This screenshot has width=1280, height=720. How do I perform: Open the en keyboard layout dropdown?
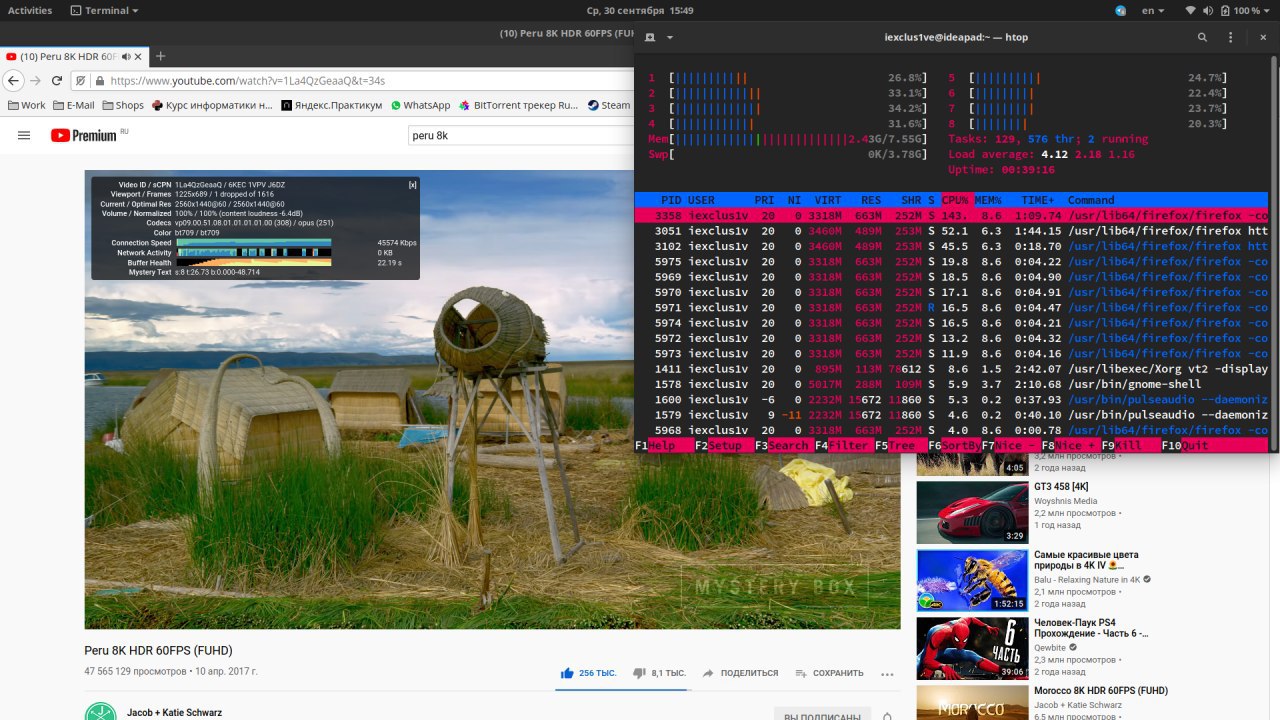pos(1154,10)
